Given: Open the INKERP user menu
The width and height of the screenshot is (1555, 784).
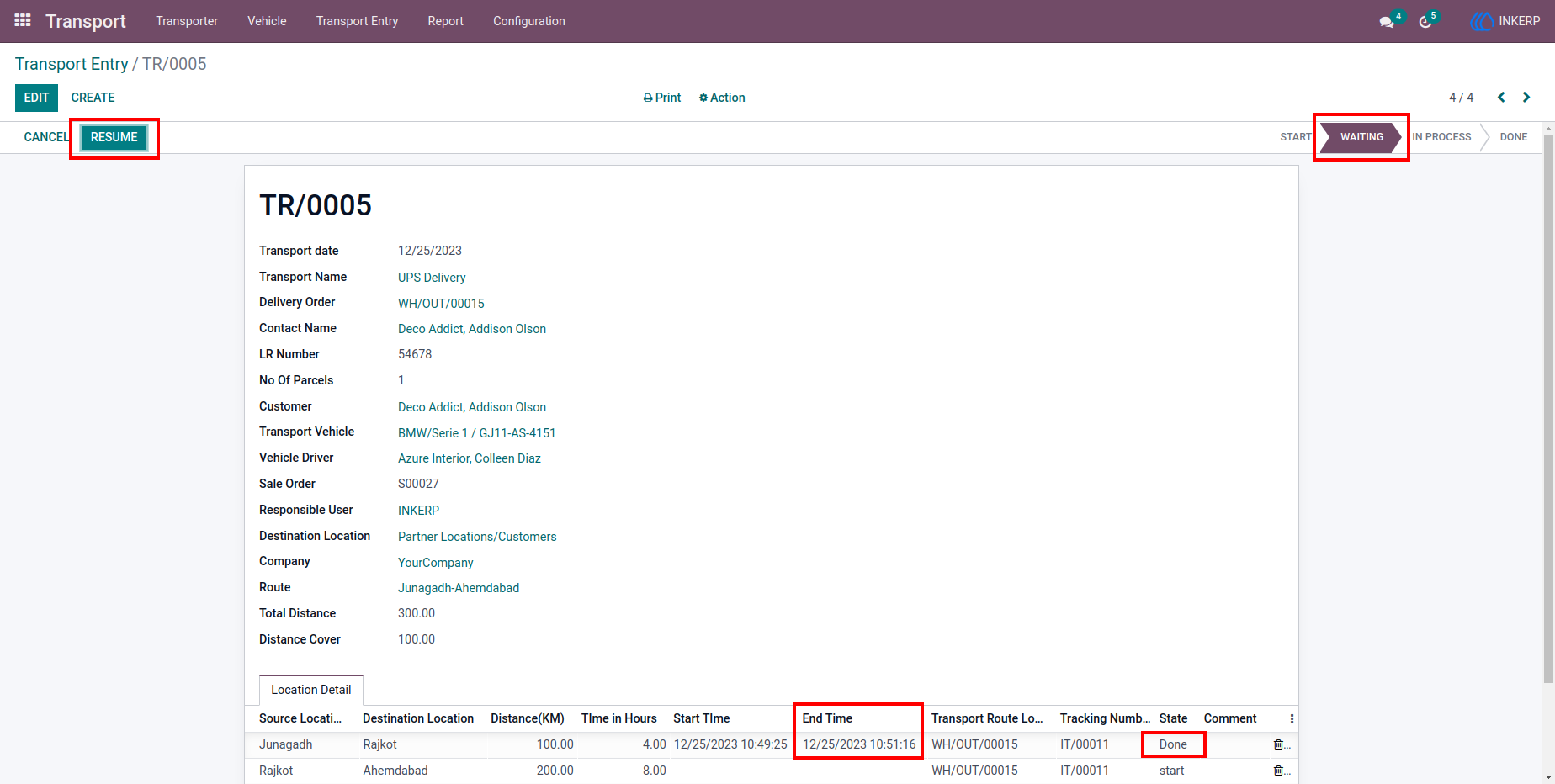Looking at the screenshot, I should [1505, 21].
